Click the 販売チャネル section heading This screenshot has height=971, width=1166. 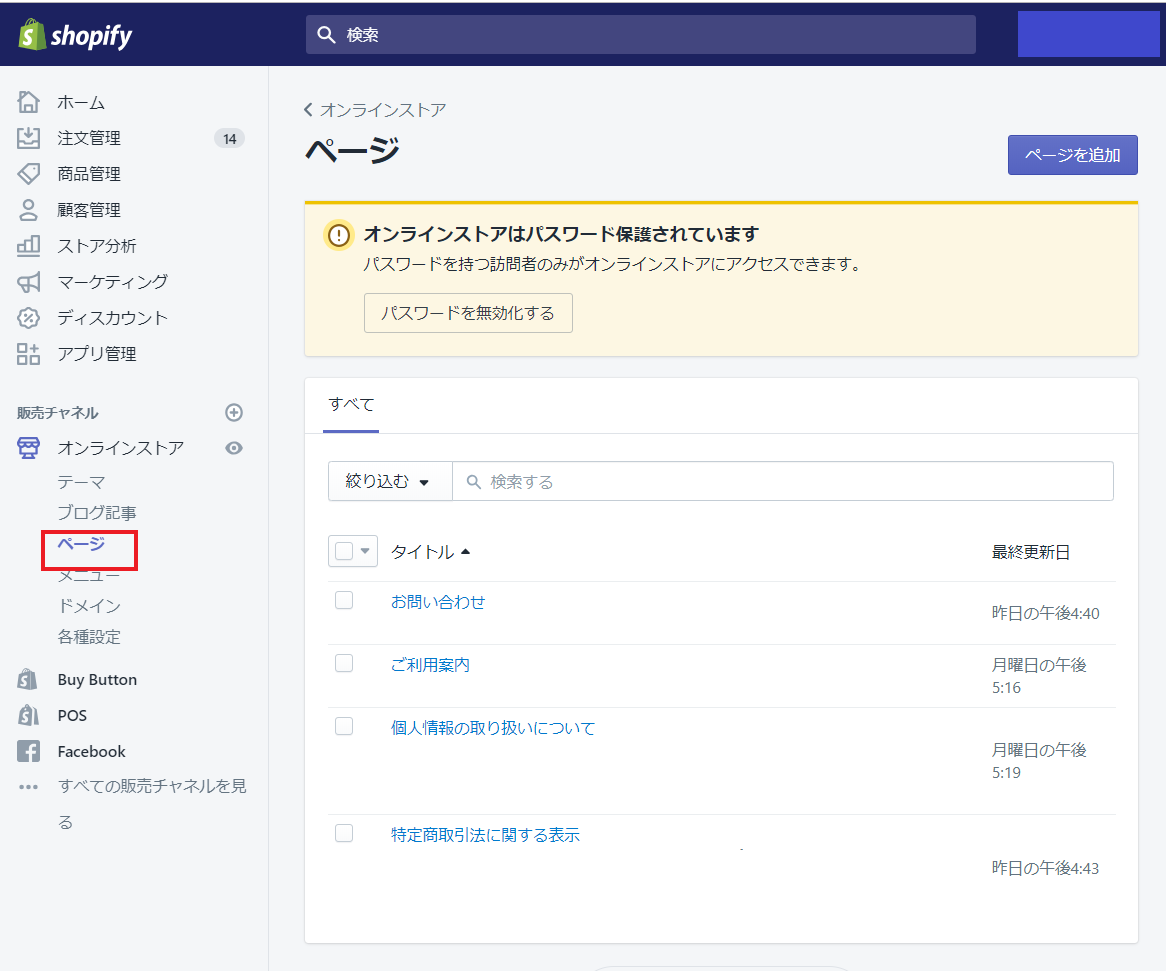pyautogui.click(x=57, y=413)
